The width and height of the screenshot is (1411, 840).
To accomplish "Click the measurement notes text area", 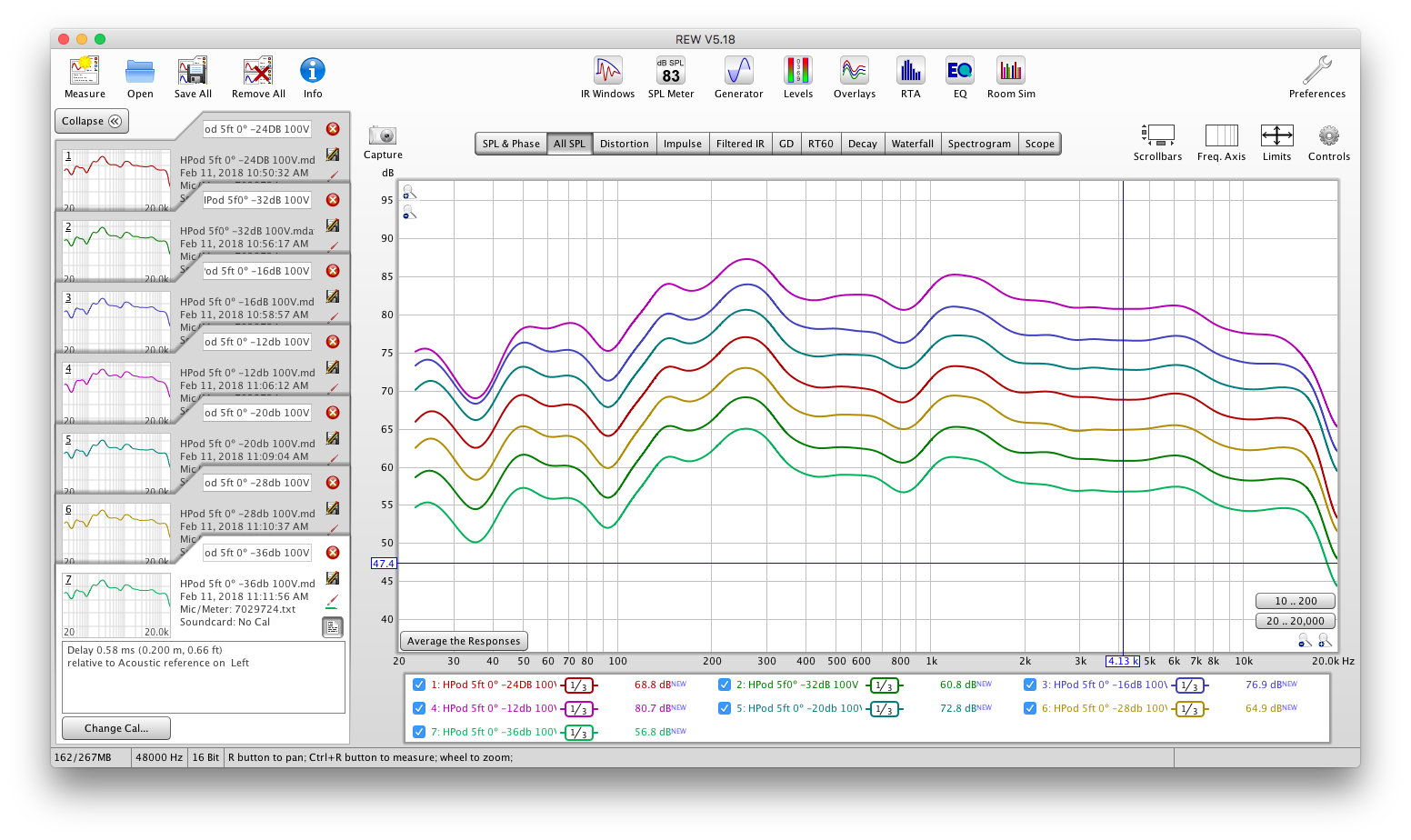I will pos(204,677).
